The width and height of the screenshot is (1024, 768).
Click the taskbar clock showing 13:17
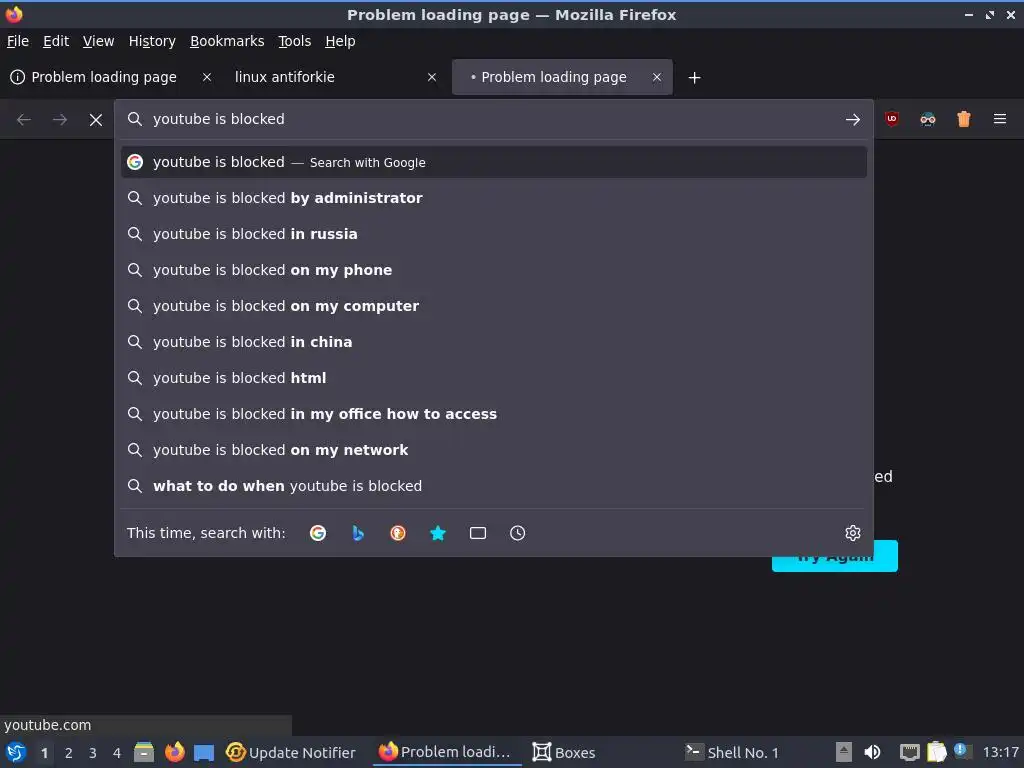coord(1000,752)
